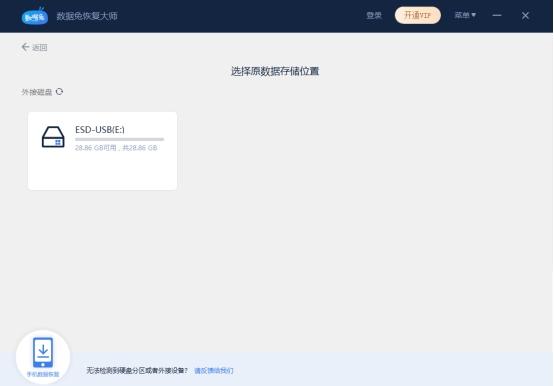Click the back arrow icon

click(x=25, y=47)
